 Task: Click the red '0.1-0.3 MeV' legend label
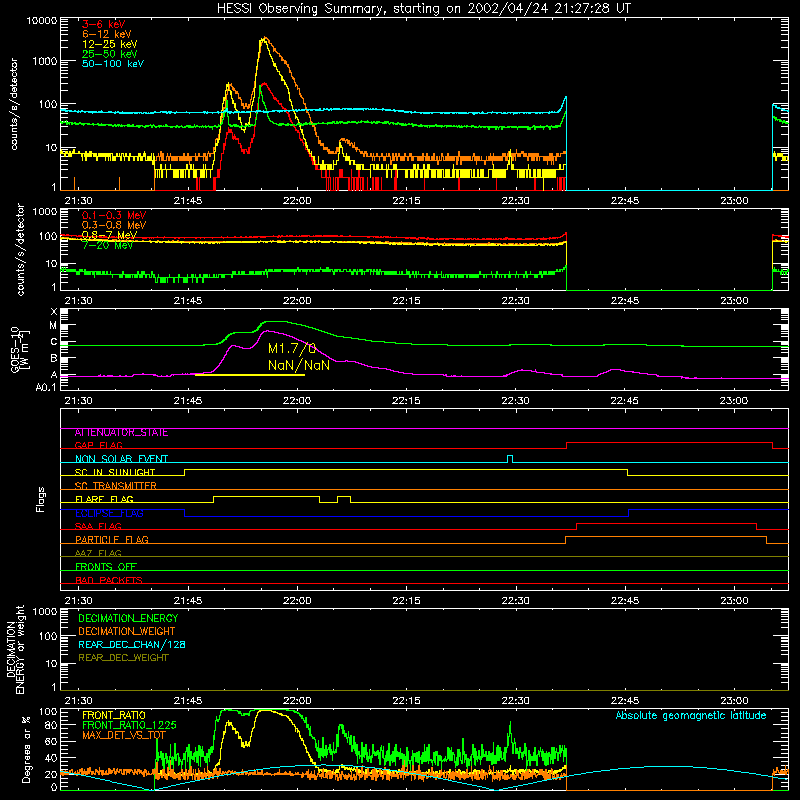pyautogui.click(x=114, y=215)
